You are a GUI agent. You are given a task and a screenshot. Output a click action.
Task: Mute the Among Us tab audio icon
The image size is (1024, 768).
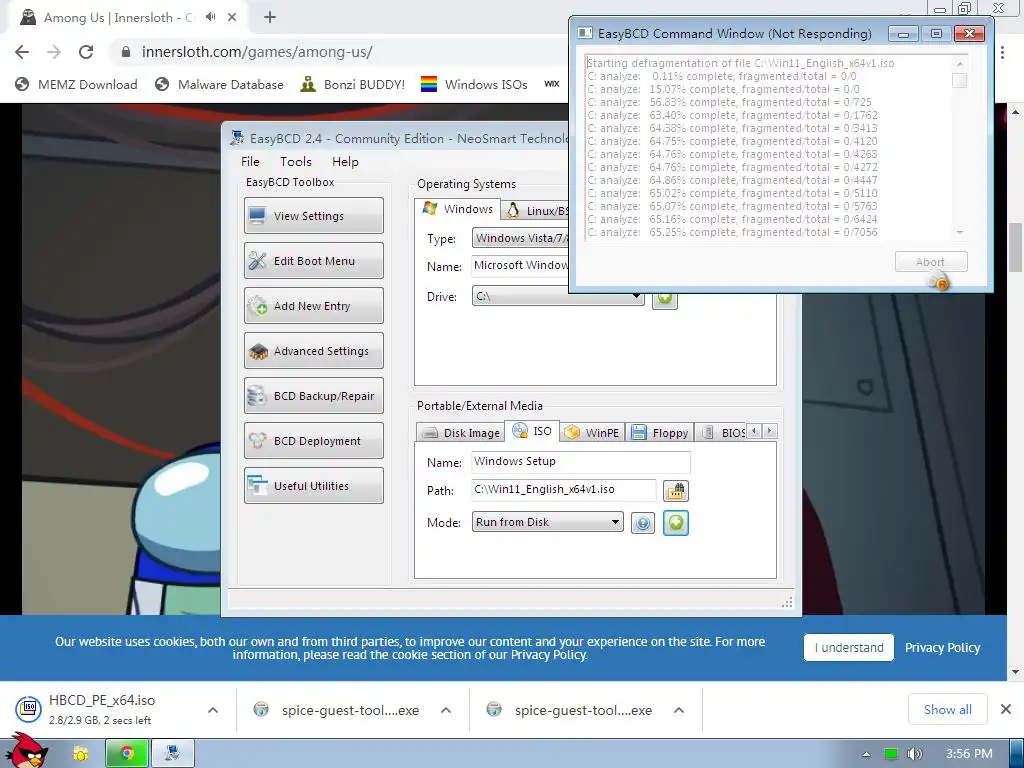[210, 17]
